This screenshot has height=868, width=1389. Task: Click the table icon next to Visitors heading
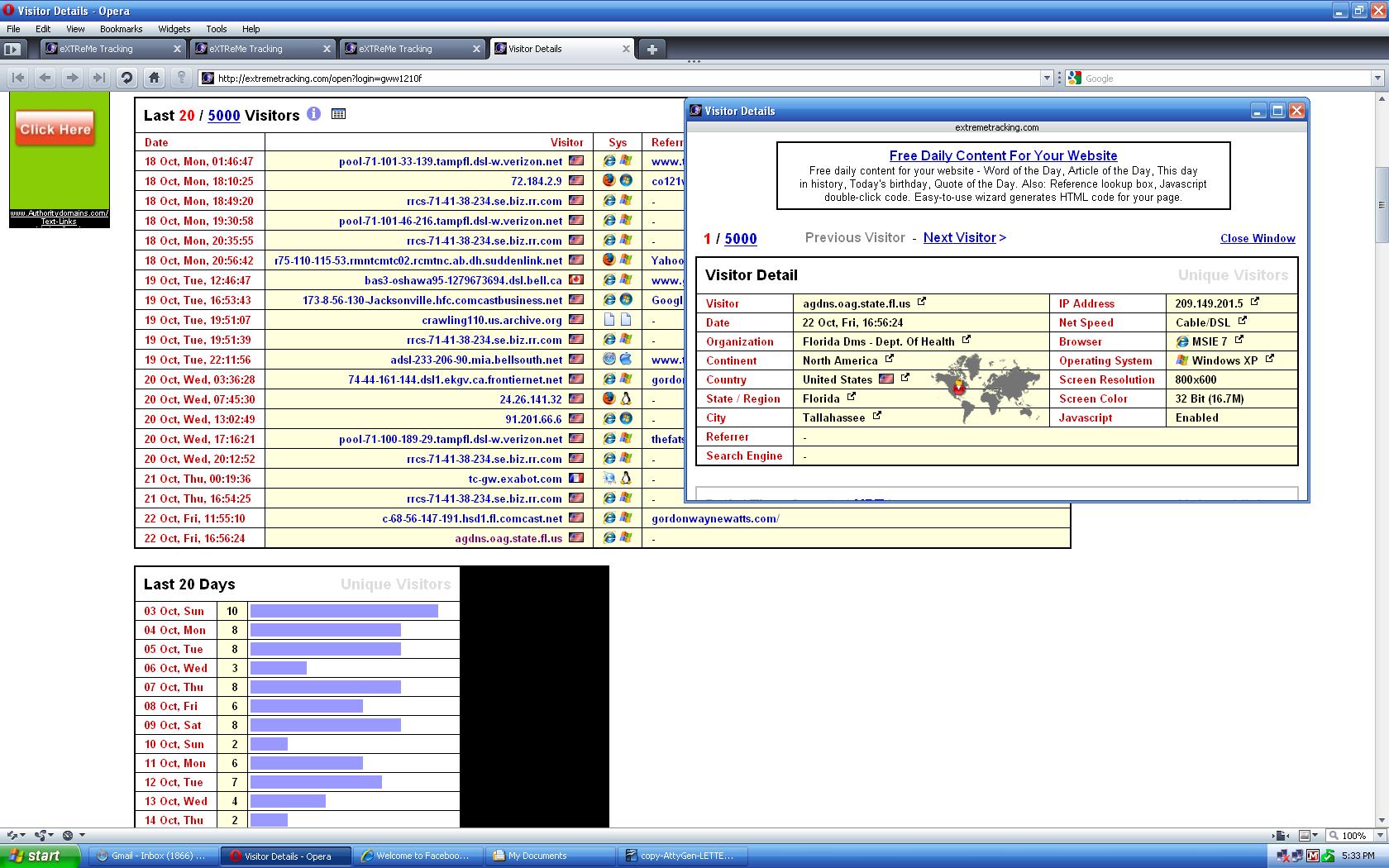coord(338,114)
